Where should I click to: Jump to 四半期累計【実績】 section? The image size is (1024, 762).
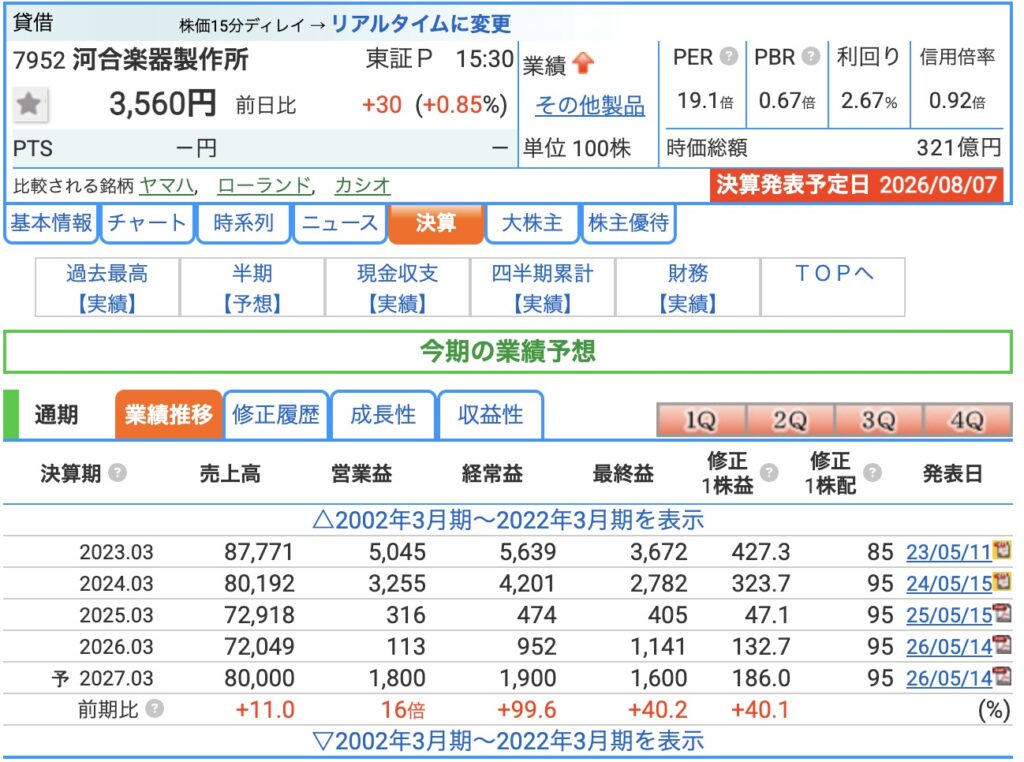[542, 287]
